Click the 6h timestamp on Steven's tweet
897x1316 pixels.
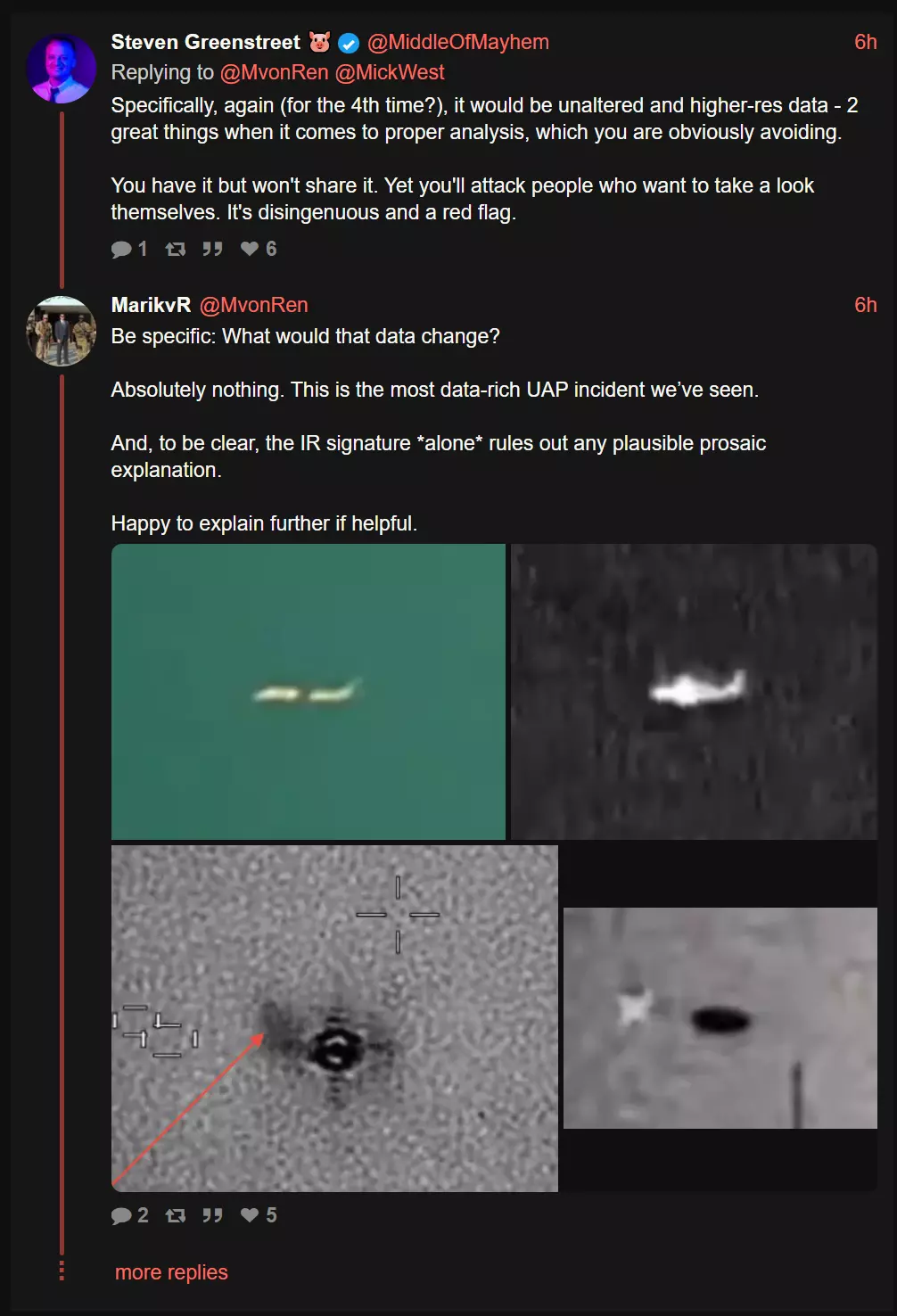point(866,42)
